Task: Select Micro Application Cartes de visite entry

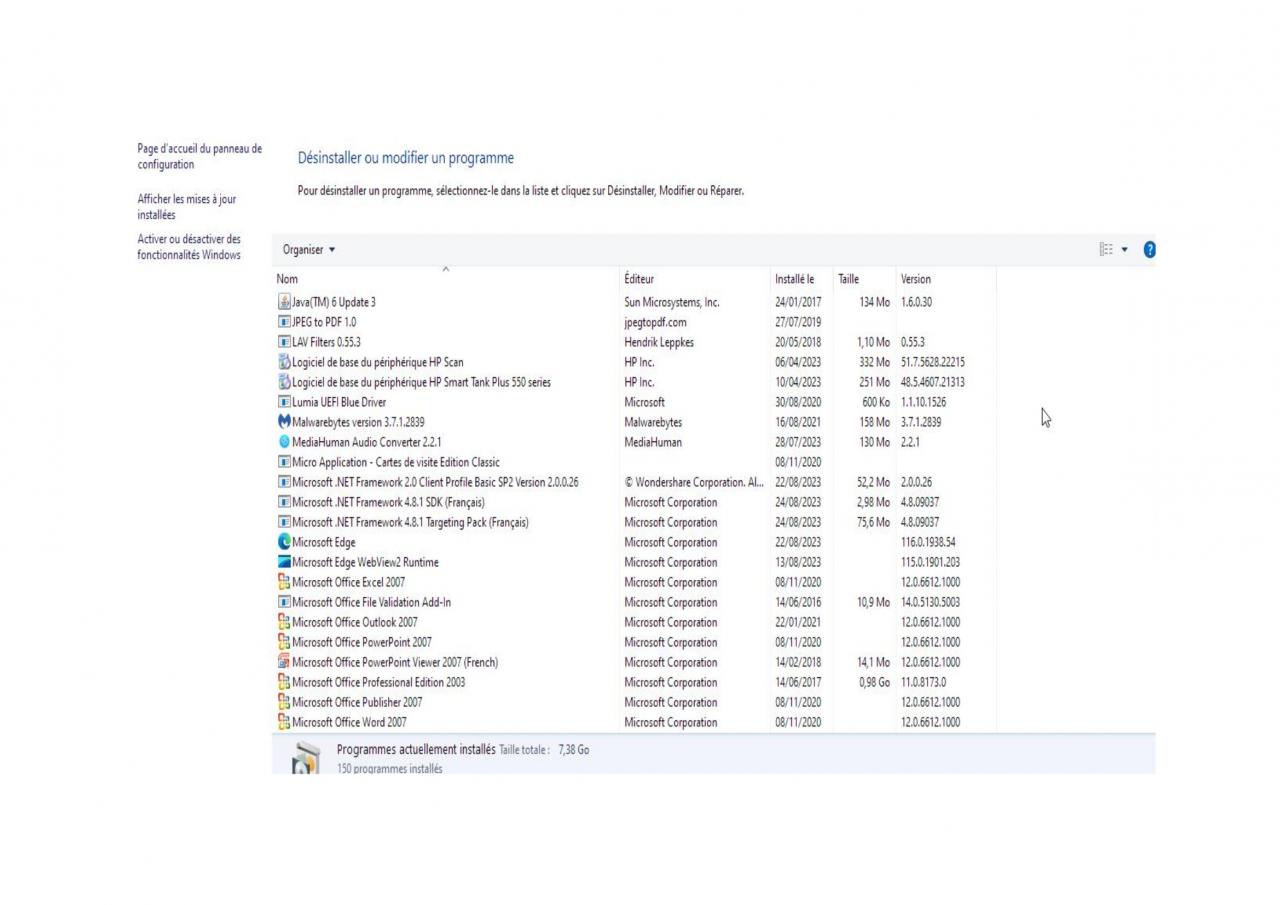Action: [x=396, y=462]
